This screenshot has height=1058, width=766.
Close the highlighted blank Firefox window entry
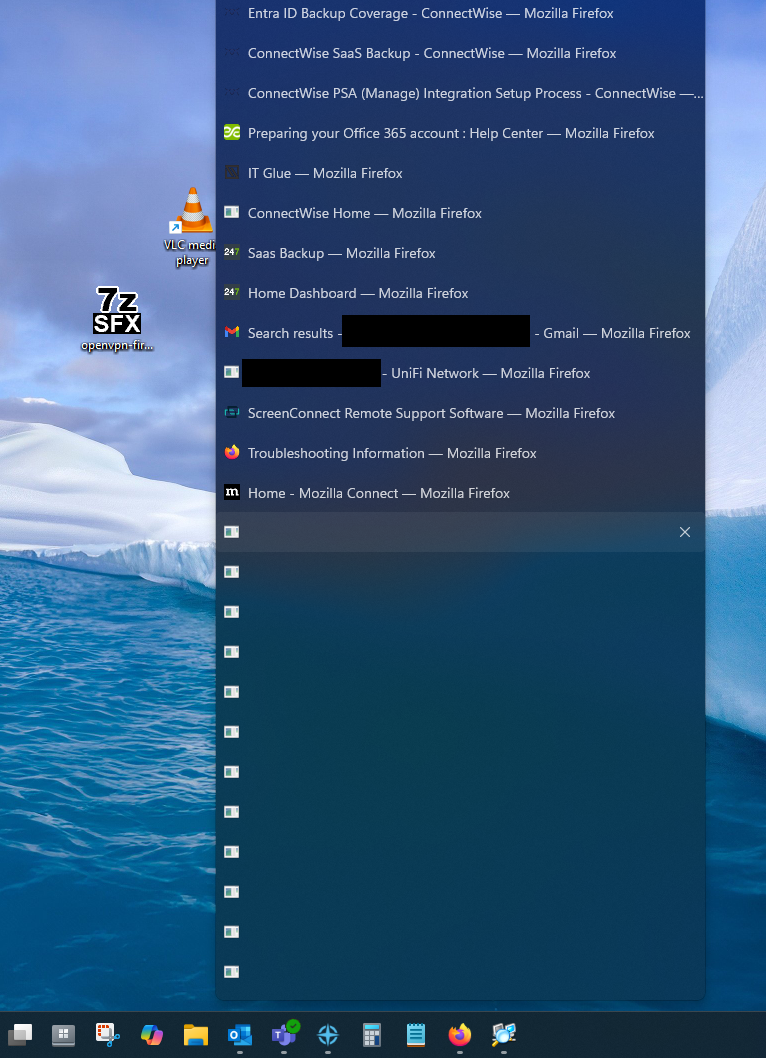685,532
